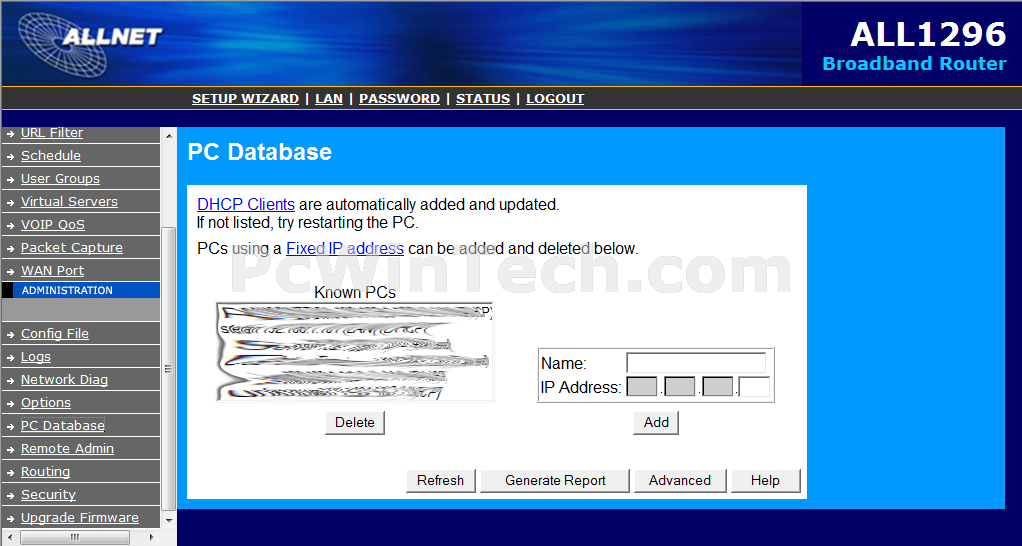
Task: Open the STATUS top menu link
Action: tap(483, 98)
